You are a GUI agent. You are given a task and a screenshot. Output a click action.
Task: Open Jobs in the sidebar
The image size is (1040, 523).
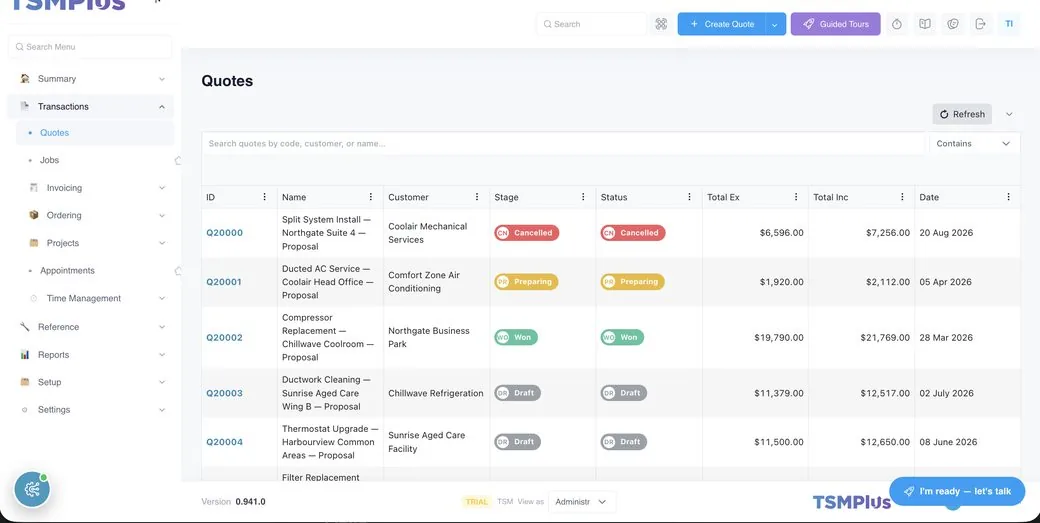(x=49, y=160)
